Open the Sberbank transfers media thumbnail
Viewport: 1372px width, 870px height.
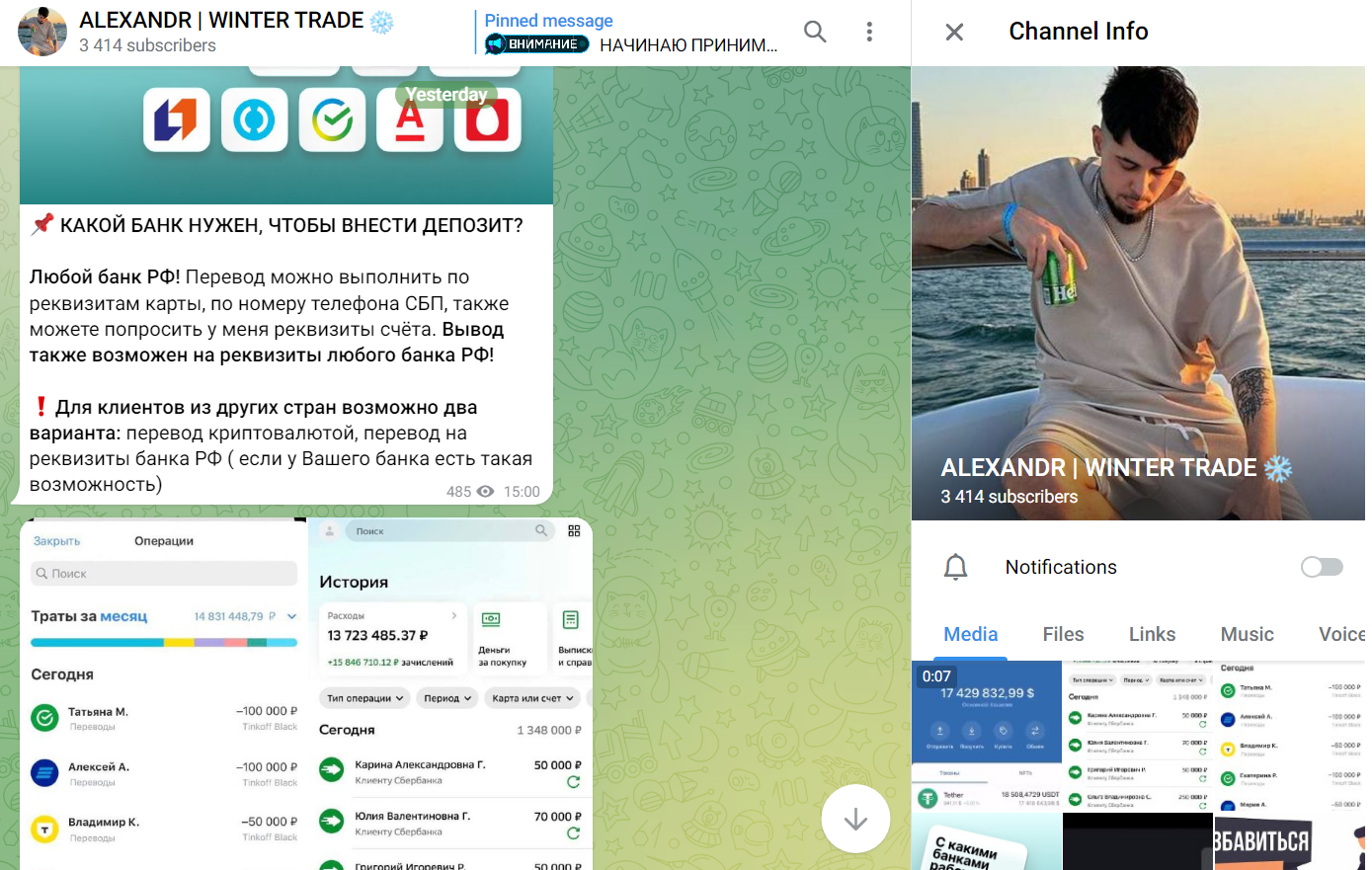(x=1138, y=736)
